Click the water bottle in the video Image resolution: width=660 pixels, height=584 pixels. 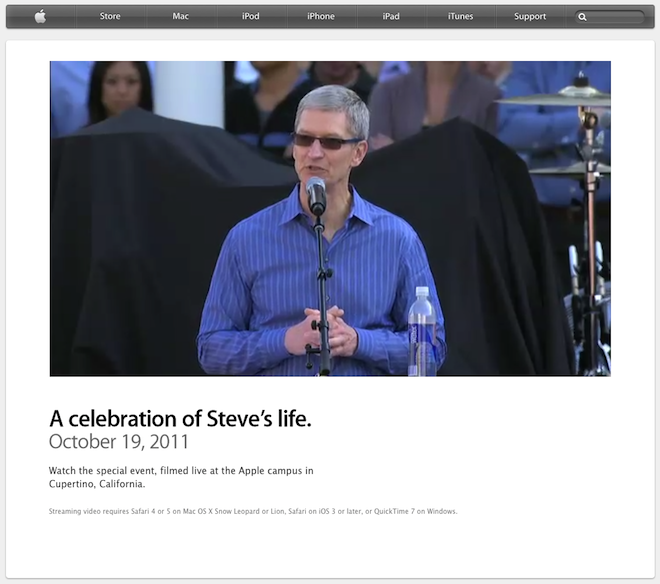[422, 331]
